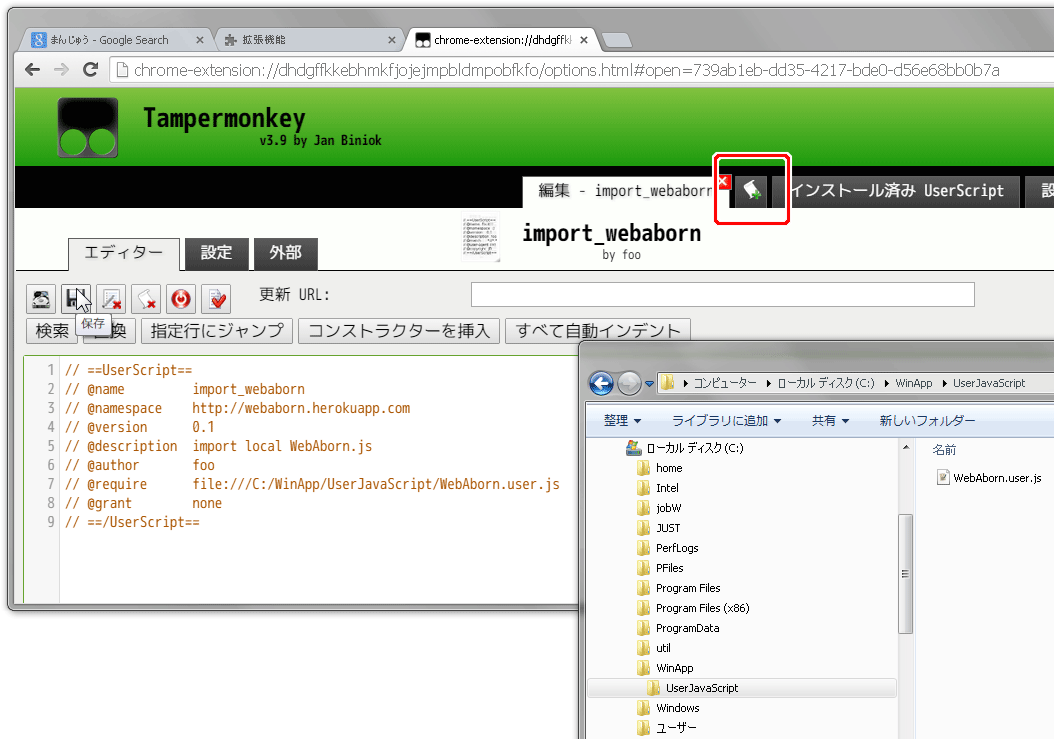Click the Tampermonkey logo icon
The height and width of the screenshot is (739, 1054).
point(88,128)
